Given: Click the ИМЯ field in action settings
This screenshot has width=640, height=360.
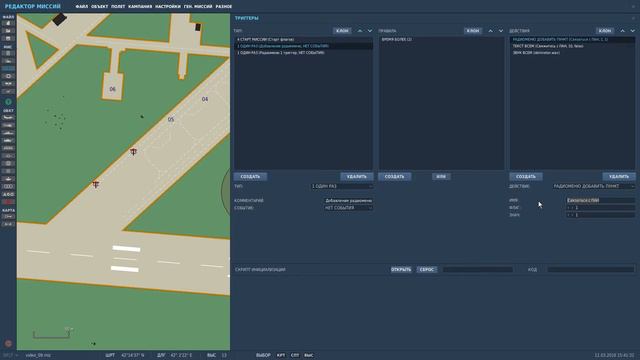Looking at the screenshot, I should [x=600, y=200].
